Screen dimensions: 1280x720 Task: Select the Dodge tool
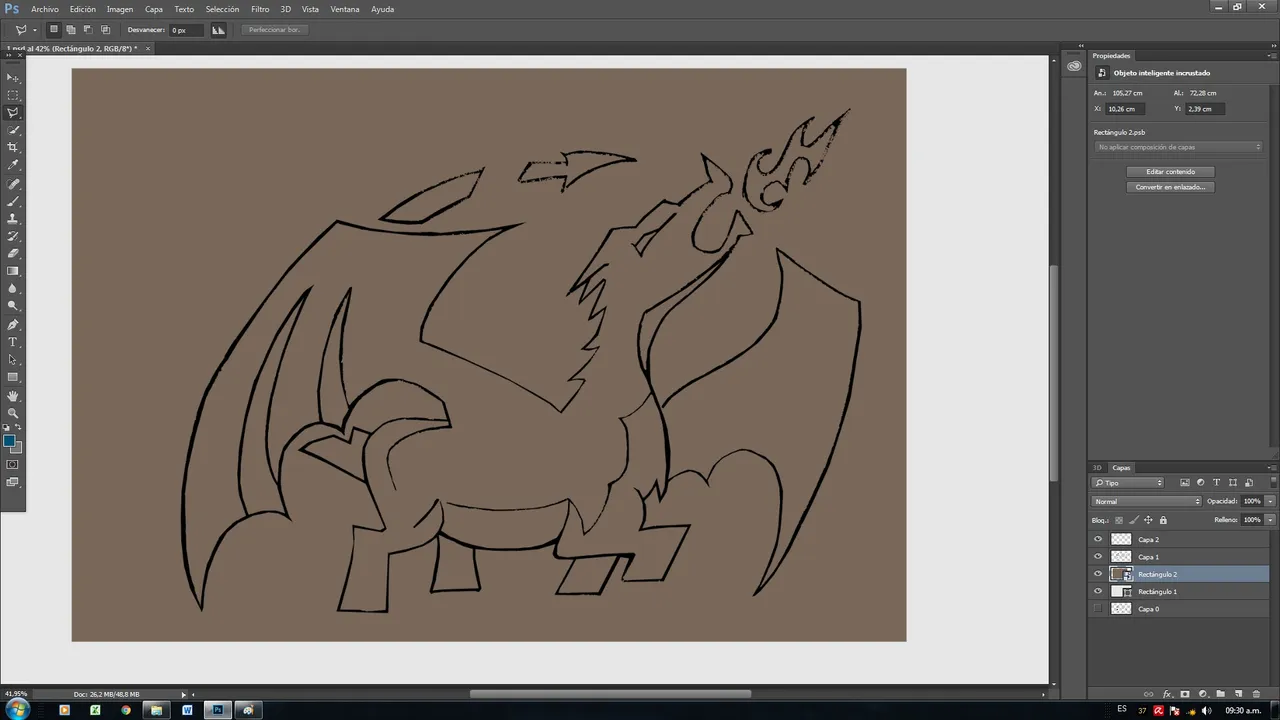(x=13, y=305)
